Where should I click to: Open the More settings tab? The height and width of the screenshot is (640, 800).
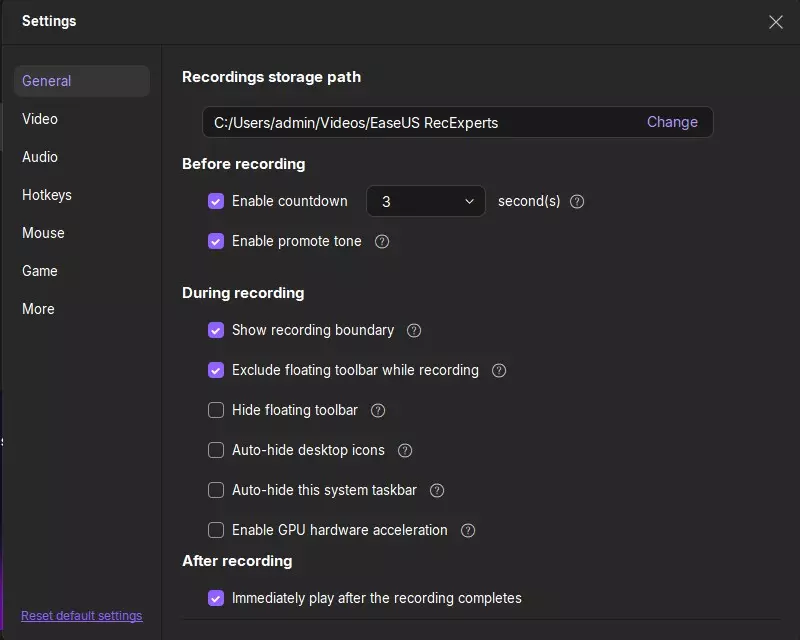(x=38, y=309)
